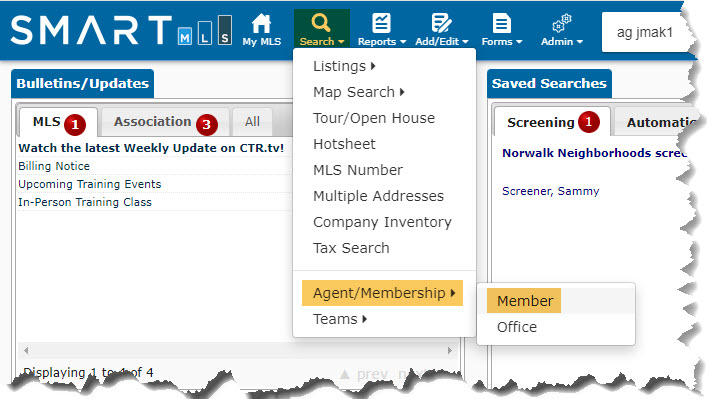Click the Saved Searches panel header
Image resolution: width=707 pixels, height=399 pixels.
click(x=549, y=83)
